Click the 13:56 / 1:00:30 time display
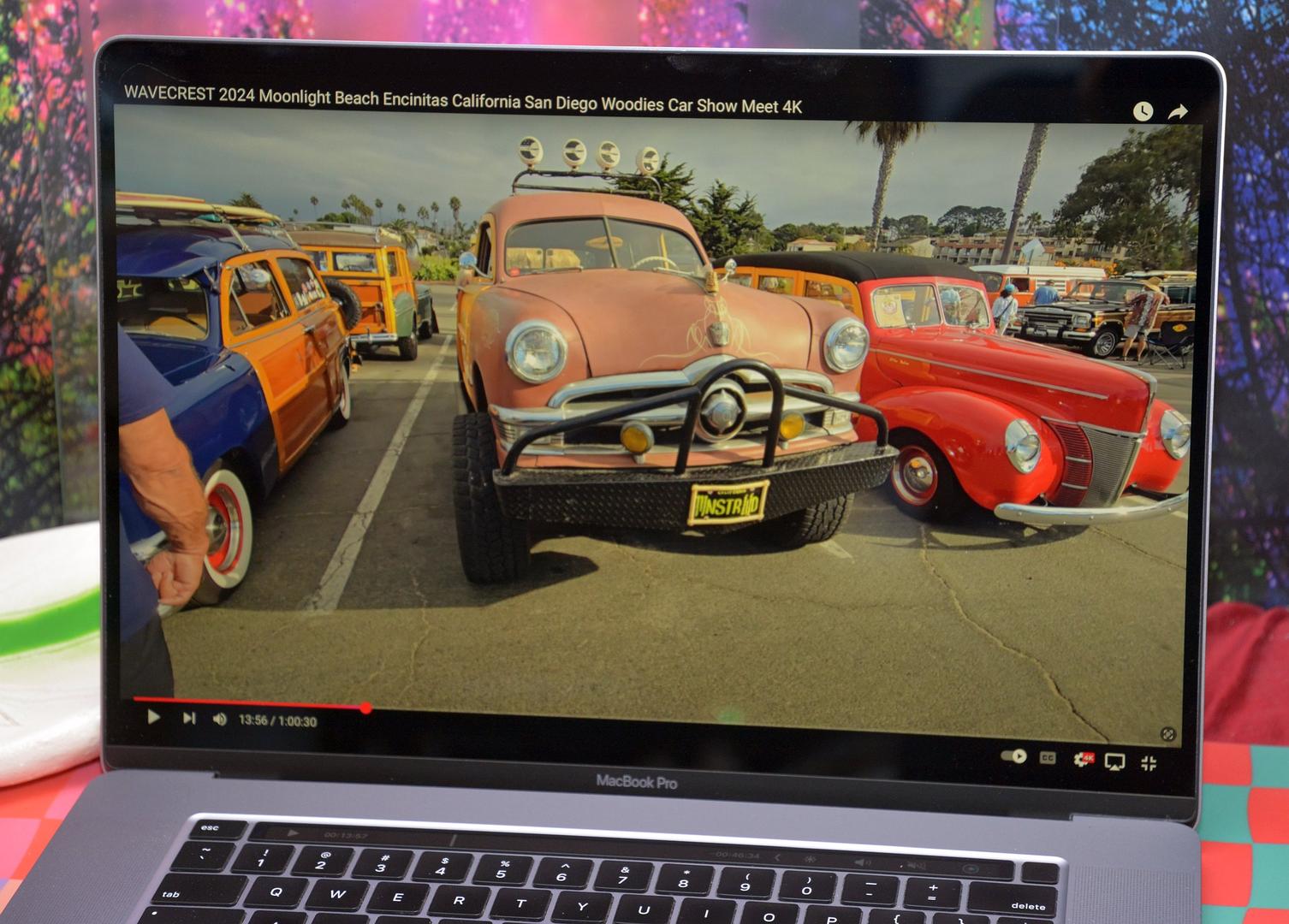The image size is (1289, 924). [x=277, y=721]
